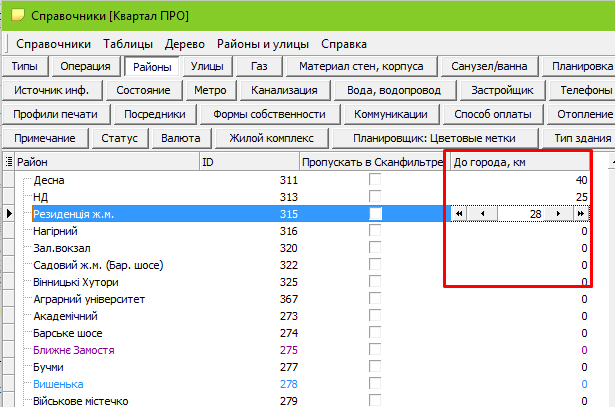Click the single left arrow in spinner

click(x=481, y=214)
